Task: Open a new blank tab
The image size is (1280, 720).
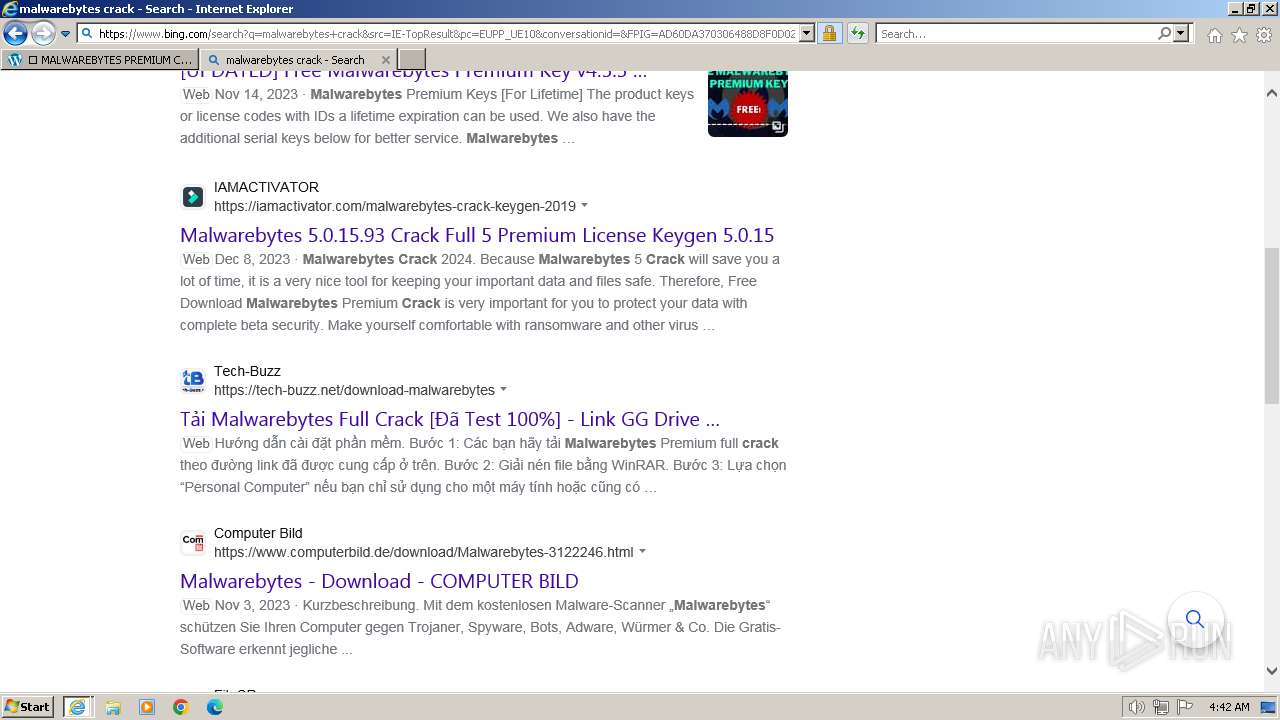Action: [412, 60]
